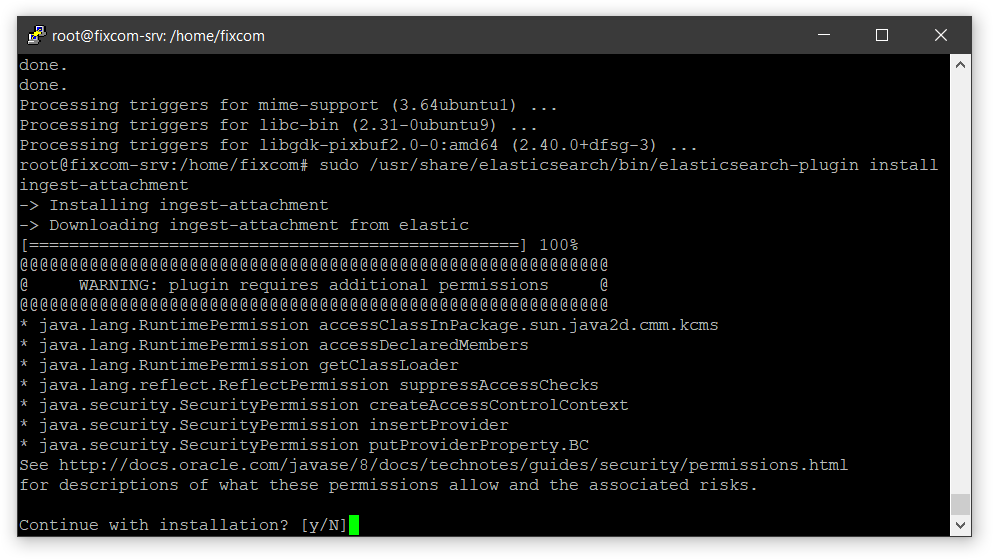993x559 pixels.
Task: Click the empty scrollbar track above thumb
Action: [x=960, y=284]
